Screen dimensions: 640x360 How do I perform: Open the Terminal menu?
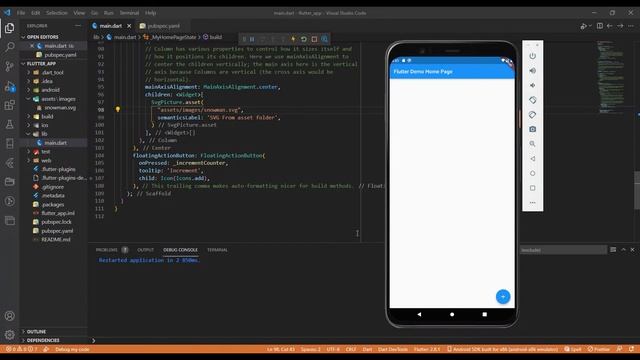point(129,13)
